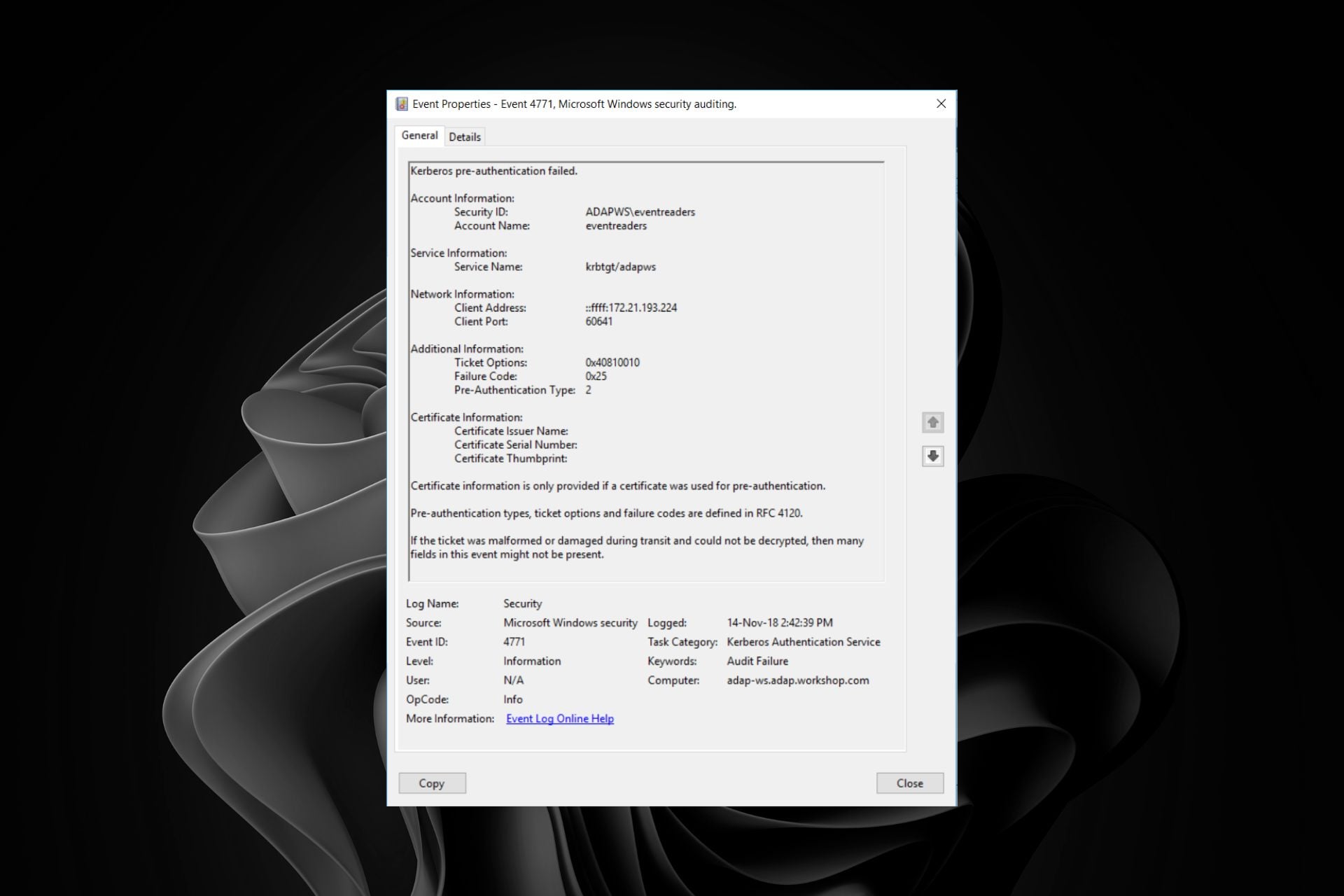Go to previous event with up arrow
Viewport: 1344px width, 896px height.
pos(932,422)
